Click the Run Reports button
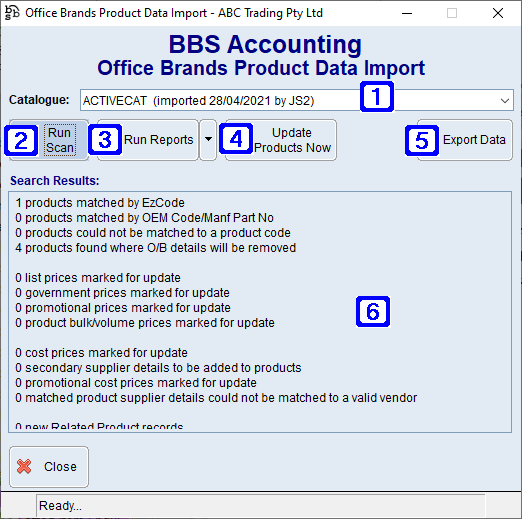522x519 pixels. [x=148, y=140]
